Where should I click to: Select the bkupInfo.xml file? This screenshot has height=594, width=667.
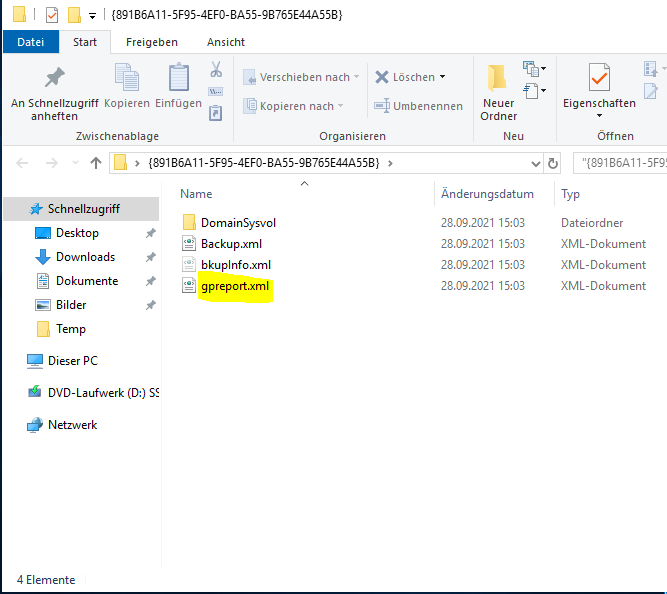pos(236,265)
